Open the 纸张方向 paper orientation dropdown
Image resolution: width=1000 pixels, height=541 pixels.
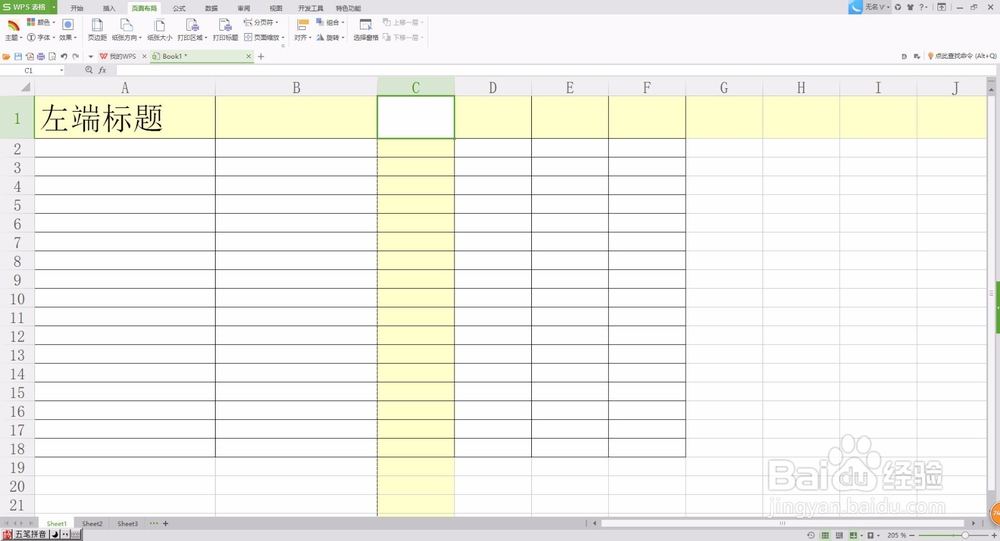(126, 30)
